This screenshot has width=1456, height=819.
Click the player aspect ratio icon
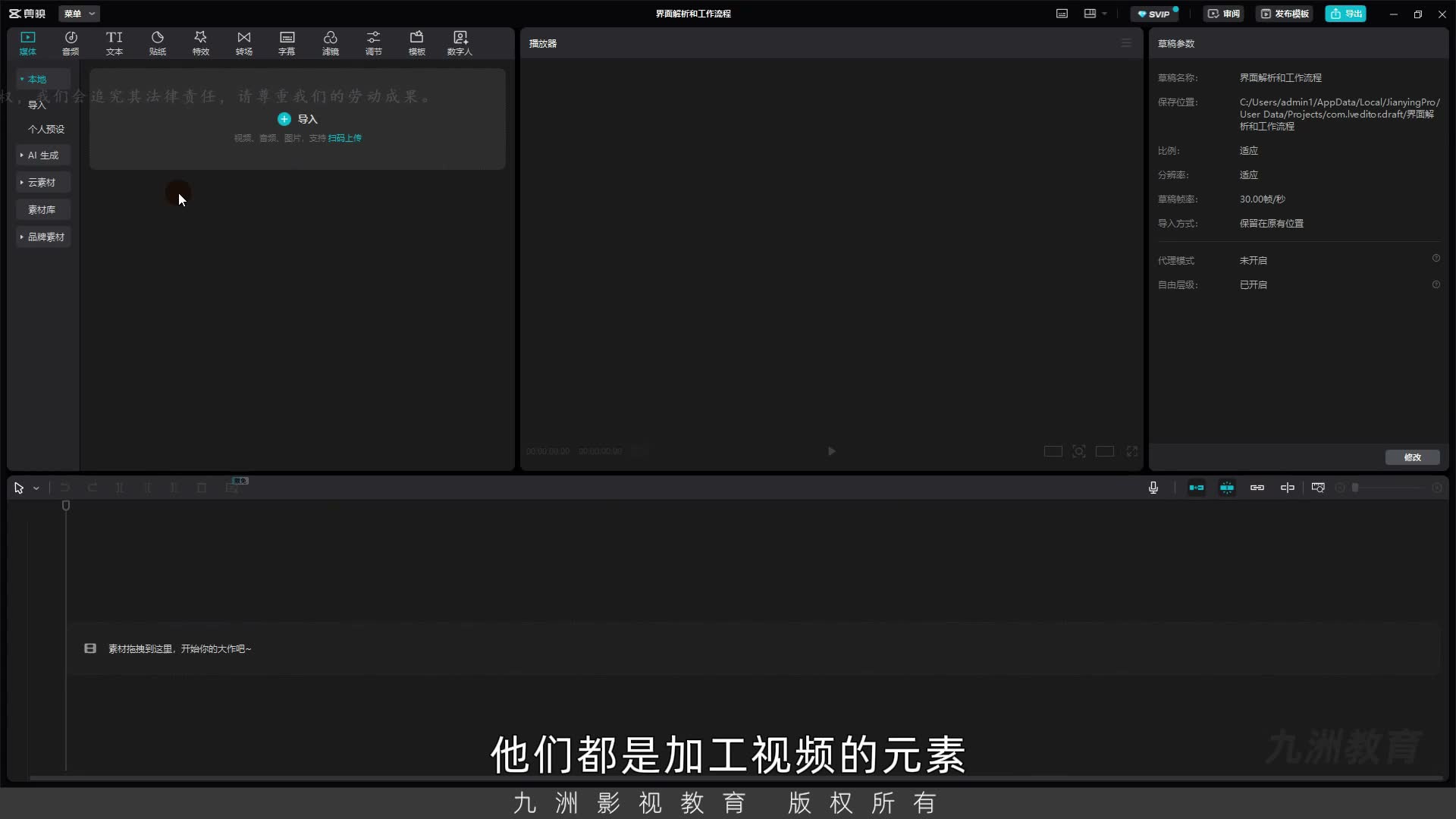pyautogui.click(x=1105, y=451)
